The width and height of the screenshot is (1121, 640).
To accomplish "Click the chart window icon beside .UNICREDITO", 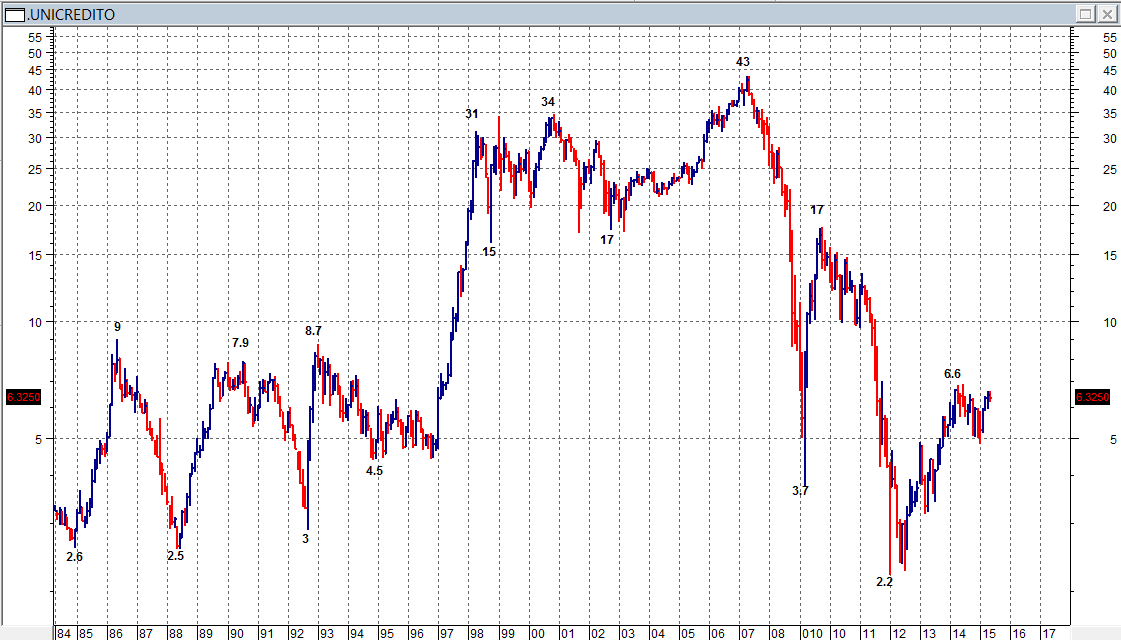I will tap(15, 14).
